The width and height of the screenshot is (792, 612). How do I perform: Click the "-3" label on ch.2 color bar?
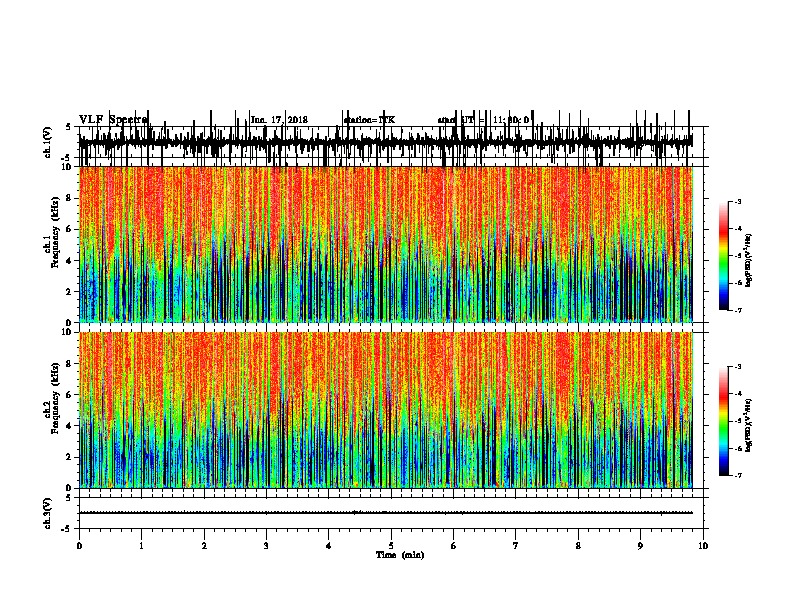[737, 367]
